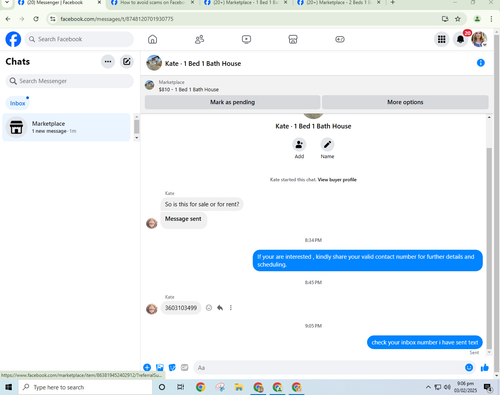
Task: Open Task View on taskbar
Action: point(180,387)
